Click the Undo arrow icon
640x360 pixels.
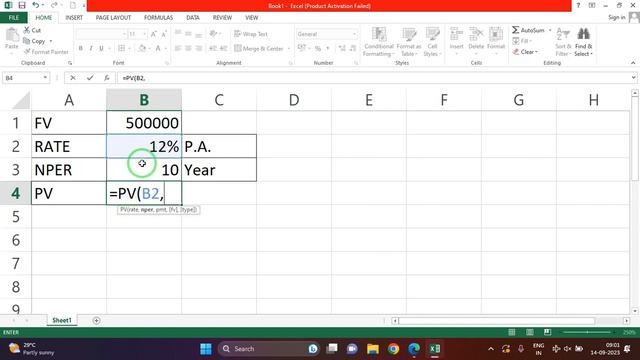pos(36,5)
